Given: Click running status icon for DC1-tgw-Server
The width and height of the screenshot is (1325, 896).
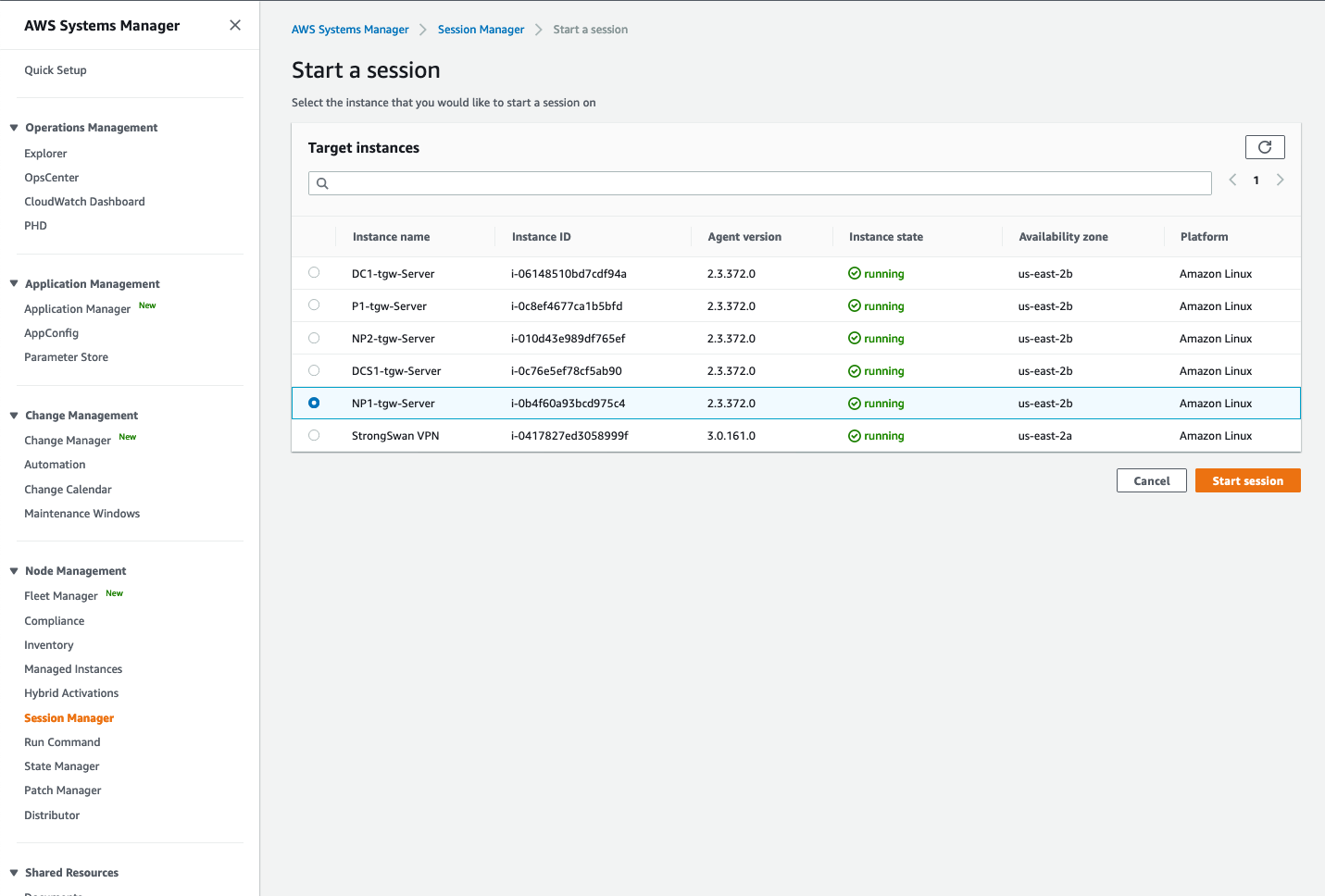Looking at the screenshot, I should [855, 274].
